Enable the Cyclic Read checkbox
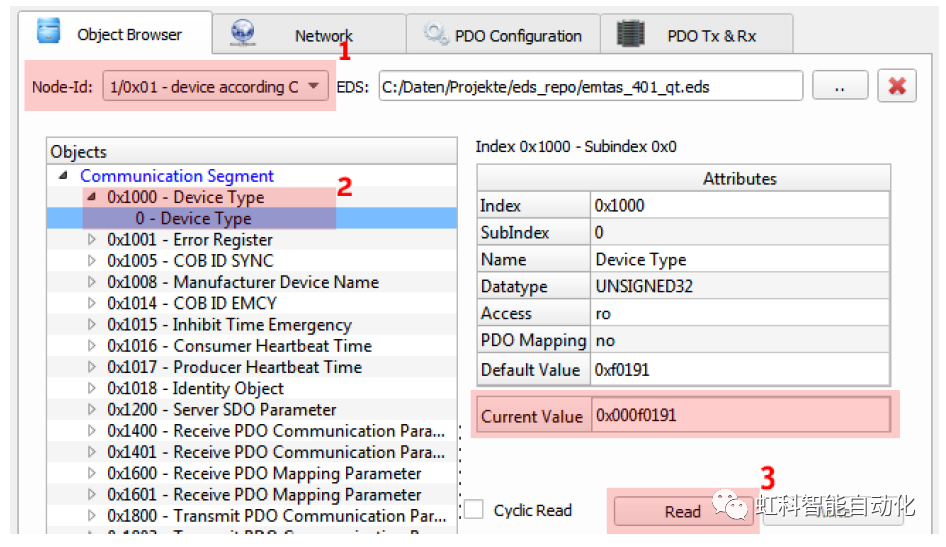Viewport: 946px width, 547px height. pos(474,510)
